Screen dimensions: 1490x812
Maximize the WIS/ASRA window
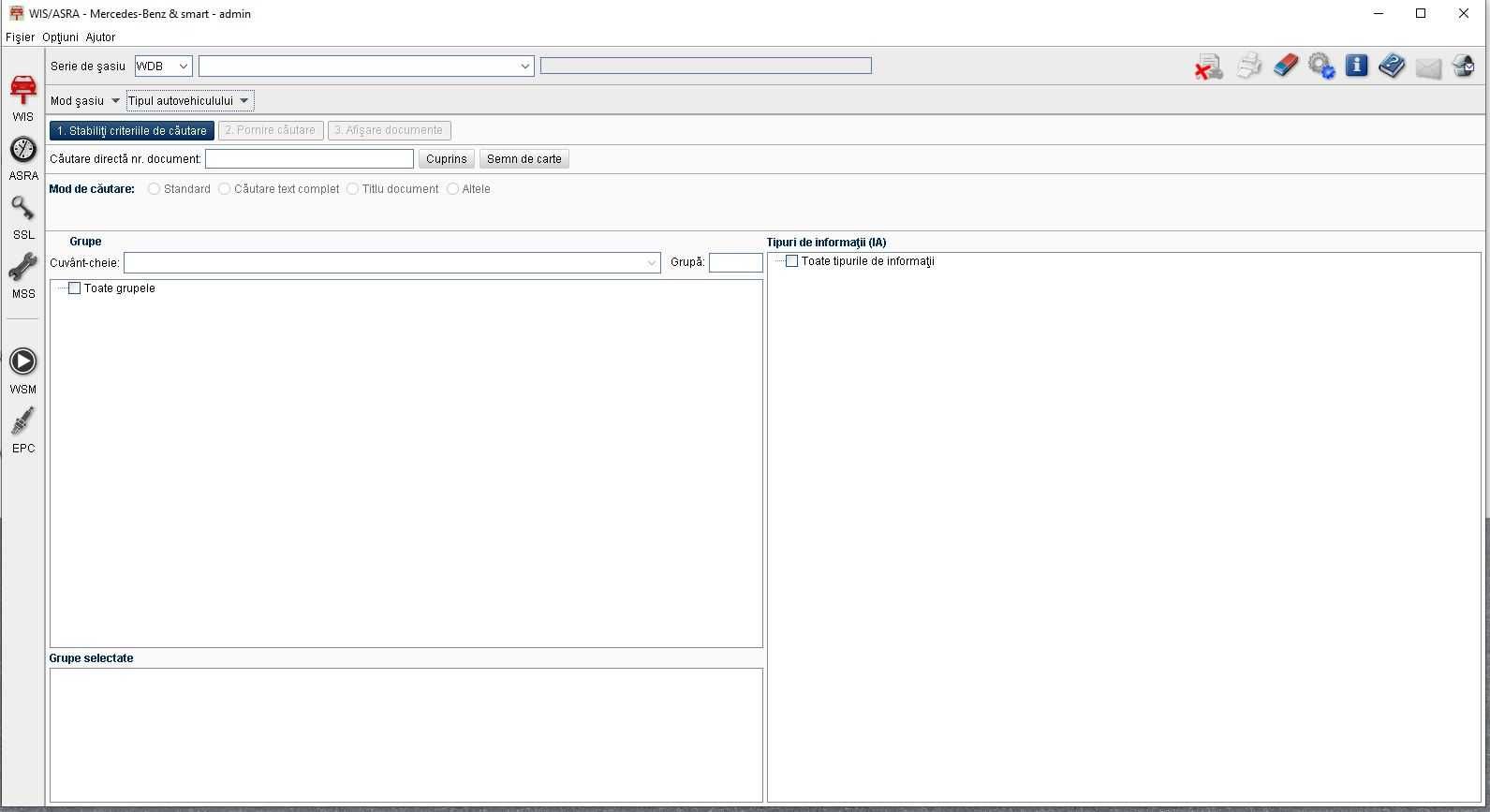1421,13
